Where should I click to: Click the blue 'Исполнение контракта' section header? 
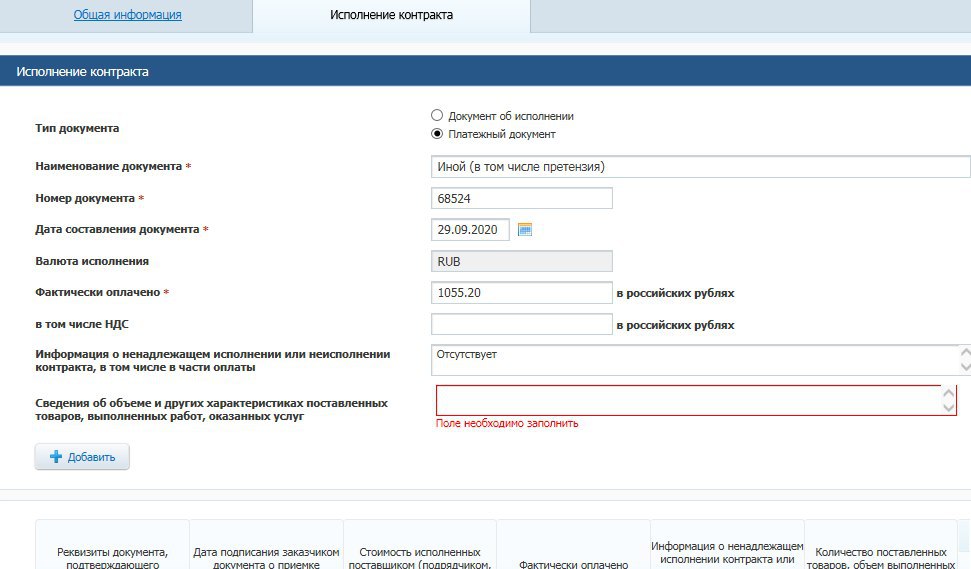tap(486, 71)
